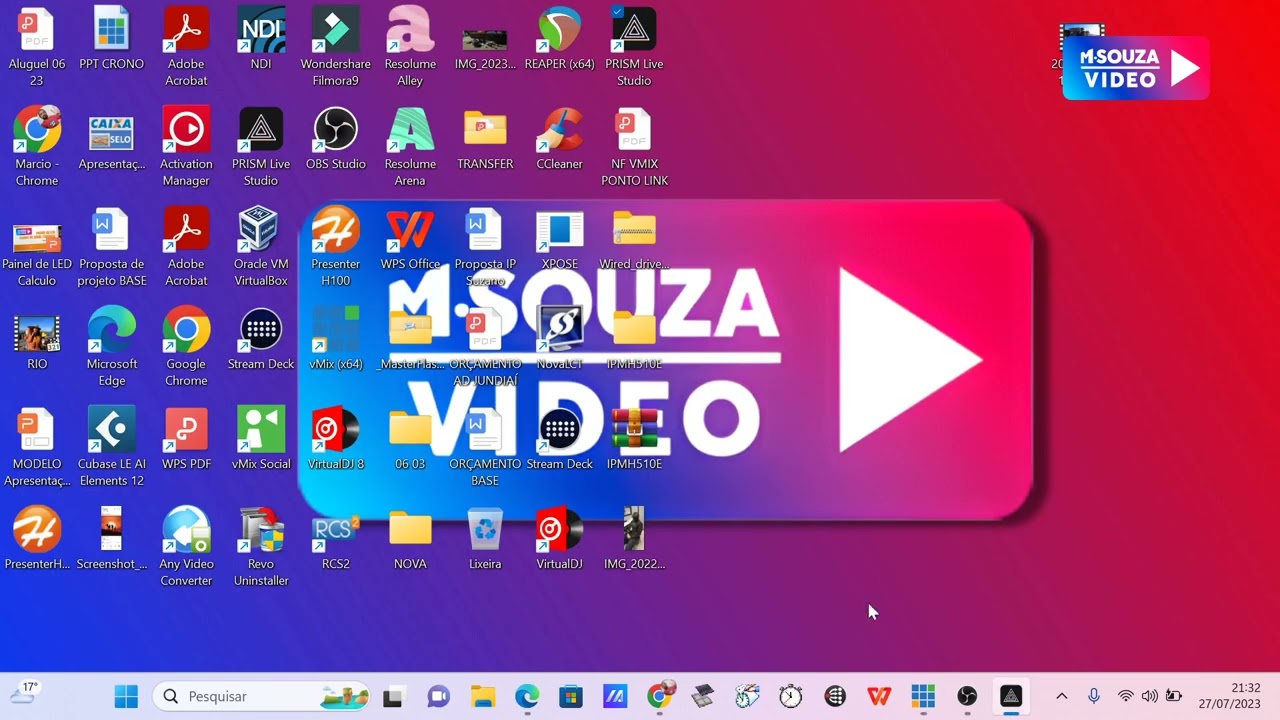Open Resolume Arena
Image resolution: width=1280 pixels, height=720 pixels.
[x=410, y=146]
